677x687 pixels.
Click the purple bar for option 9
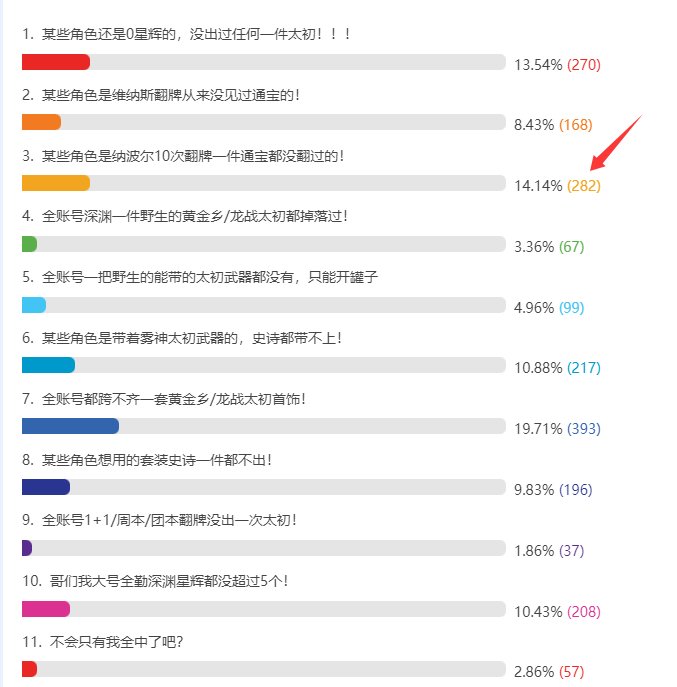[27, 548]
